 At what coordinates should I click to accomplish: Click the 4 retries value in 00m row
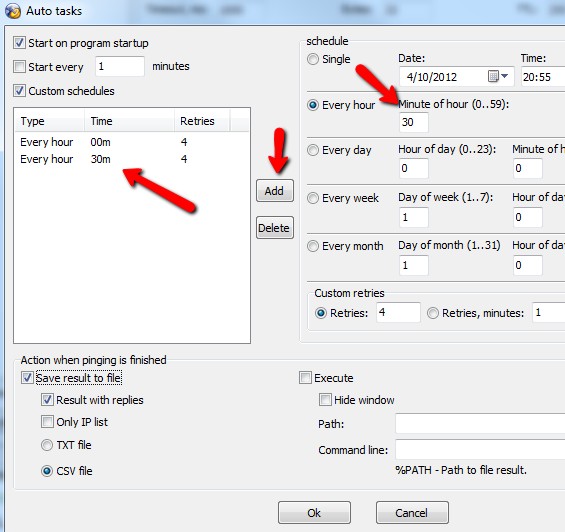click(184, 142)
